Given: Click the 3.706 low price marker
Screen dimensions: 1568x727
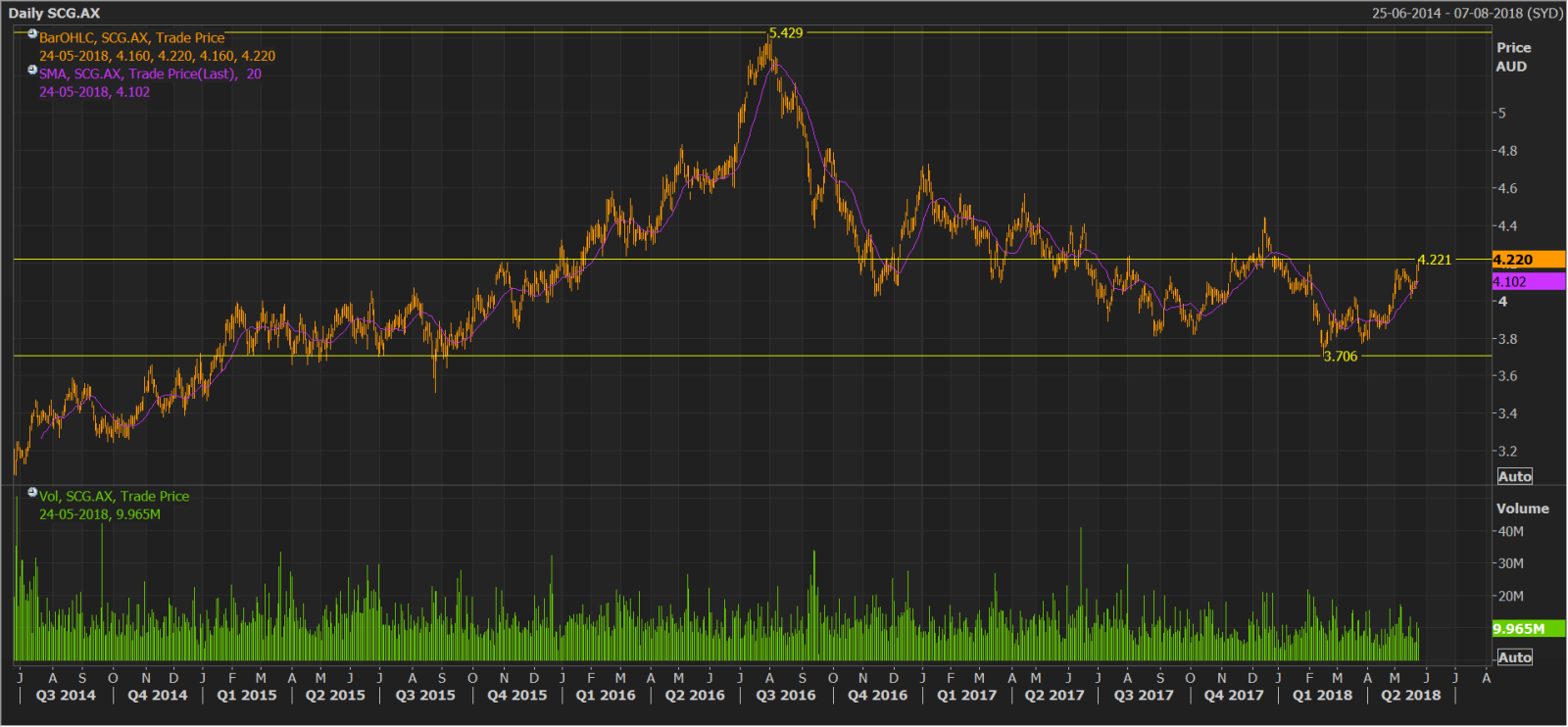Looking at the screenshot, I should tap(1341, 357).
